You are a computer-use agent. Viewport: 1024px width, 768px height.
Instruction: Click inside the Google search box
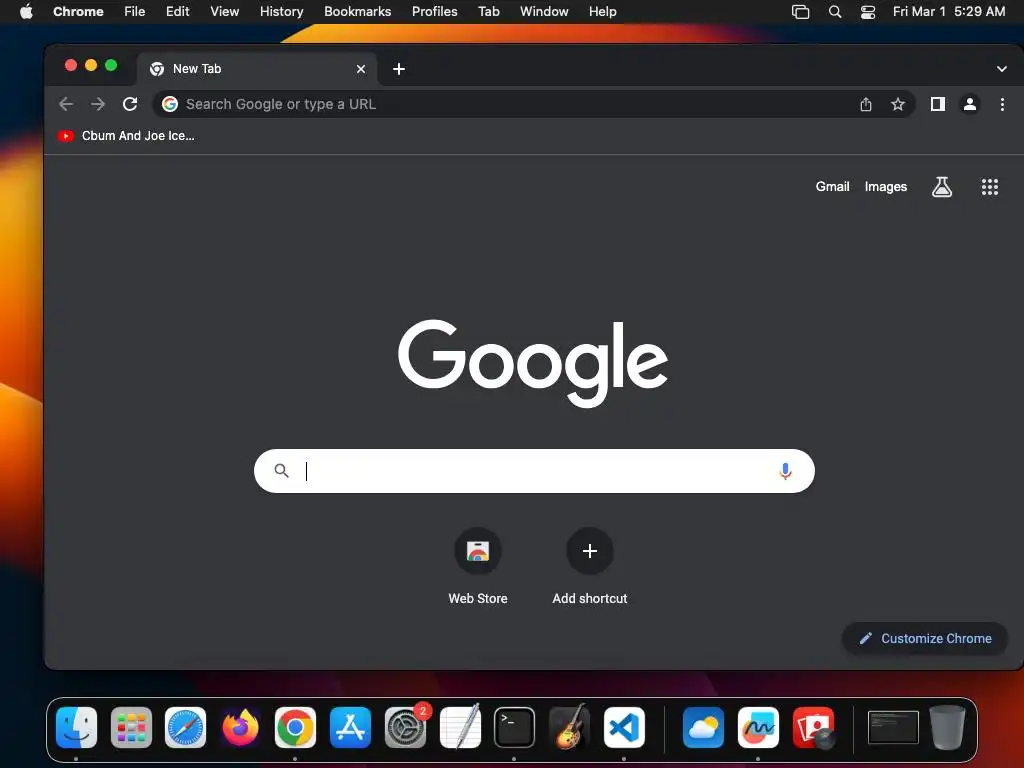[x=534, y=471]
